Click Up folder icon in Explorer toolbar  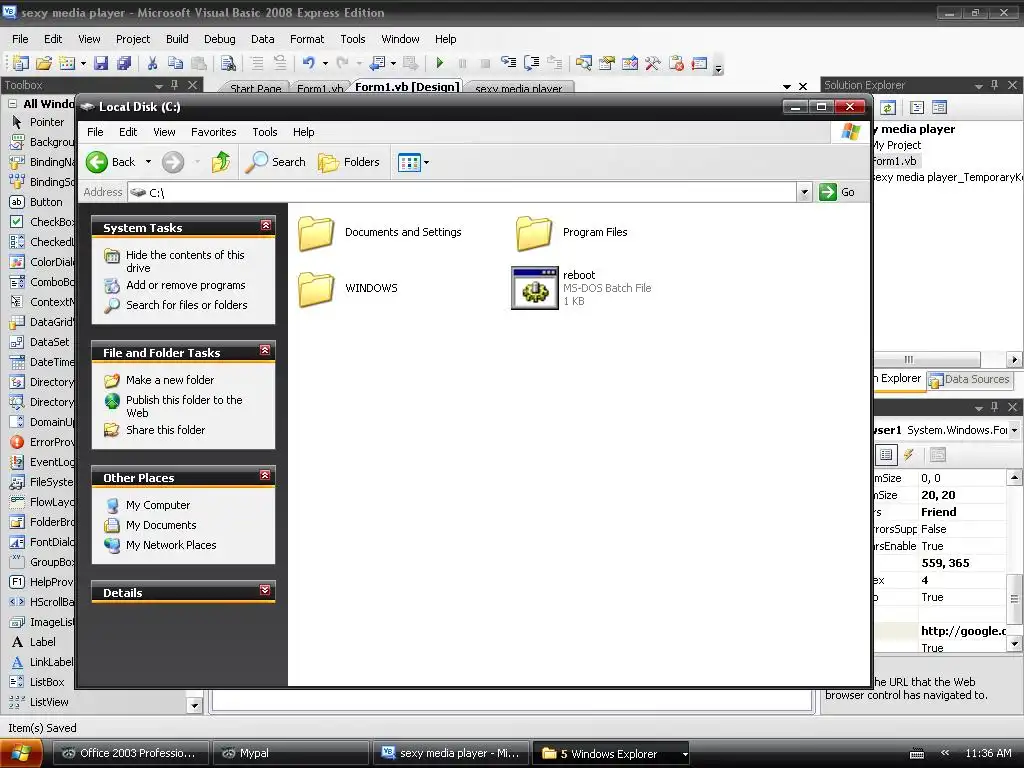coord(221,162)
